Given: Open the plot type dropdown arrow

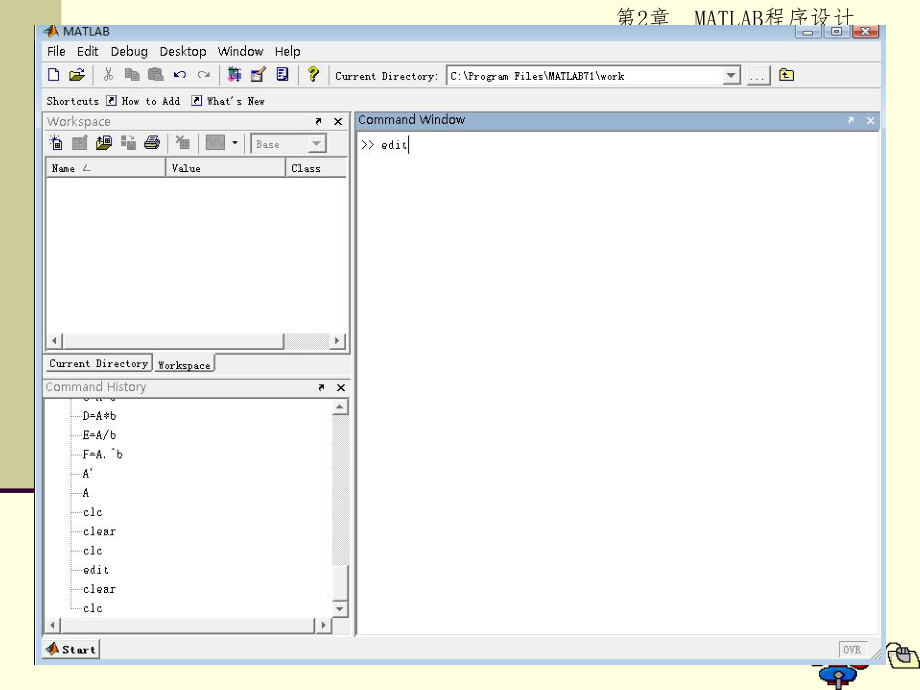Looking at the screenshot, I should click(236, 143).
